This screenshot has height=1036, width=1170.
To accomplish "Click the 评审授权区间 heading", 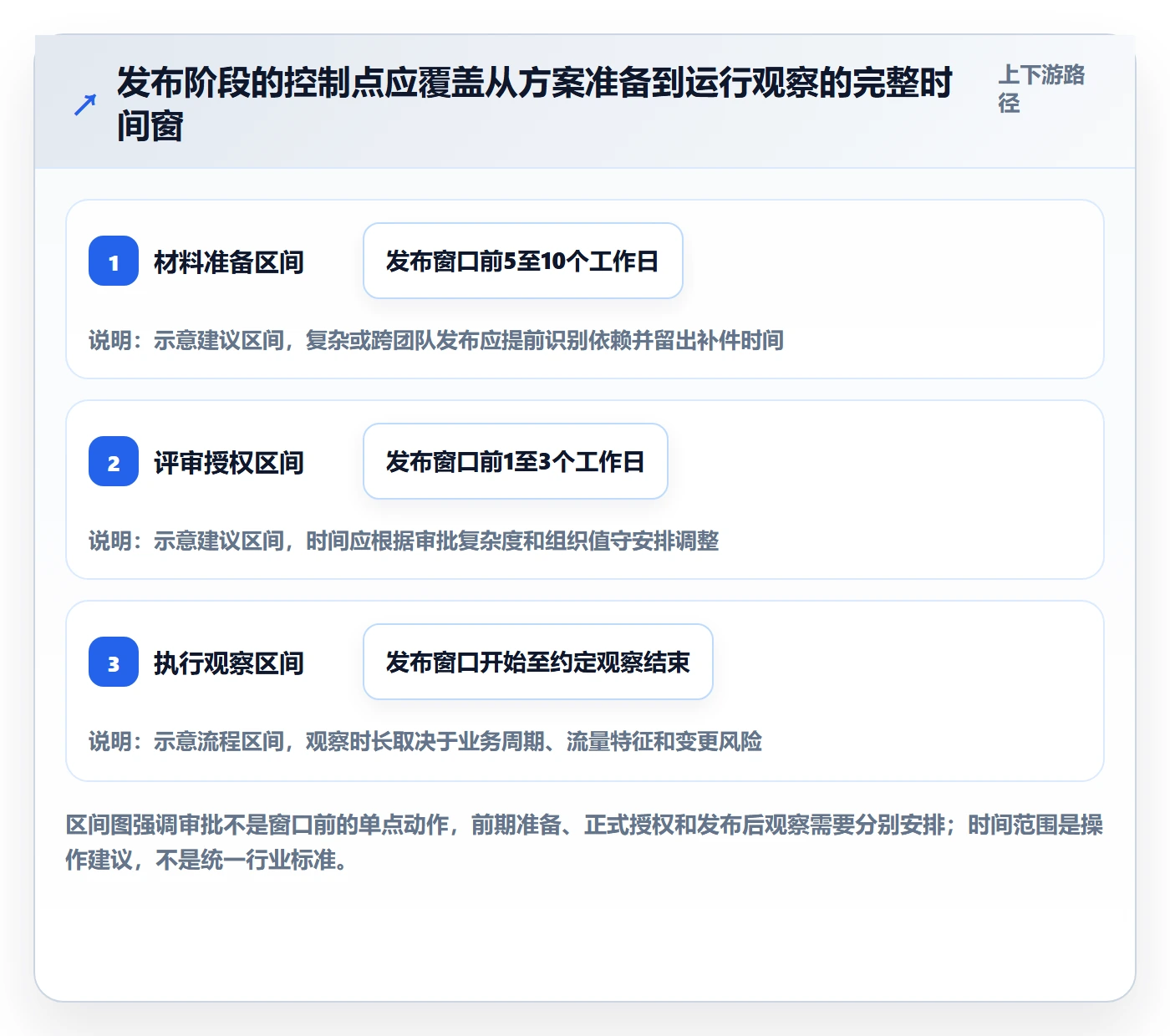I will (x=229, y=462).
